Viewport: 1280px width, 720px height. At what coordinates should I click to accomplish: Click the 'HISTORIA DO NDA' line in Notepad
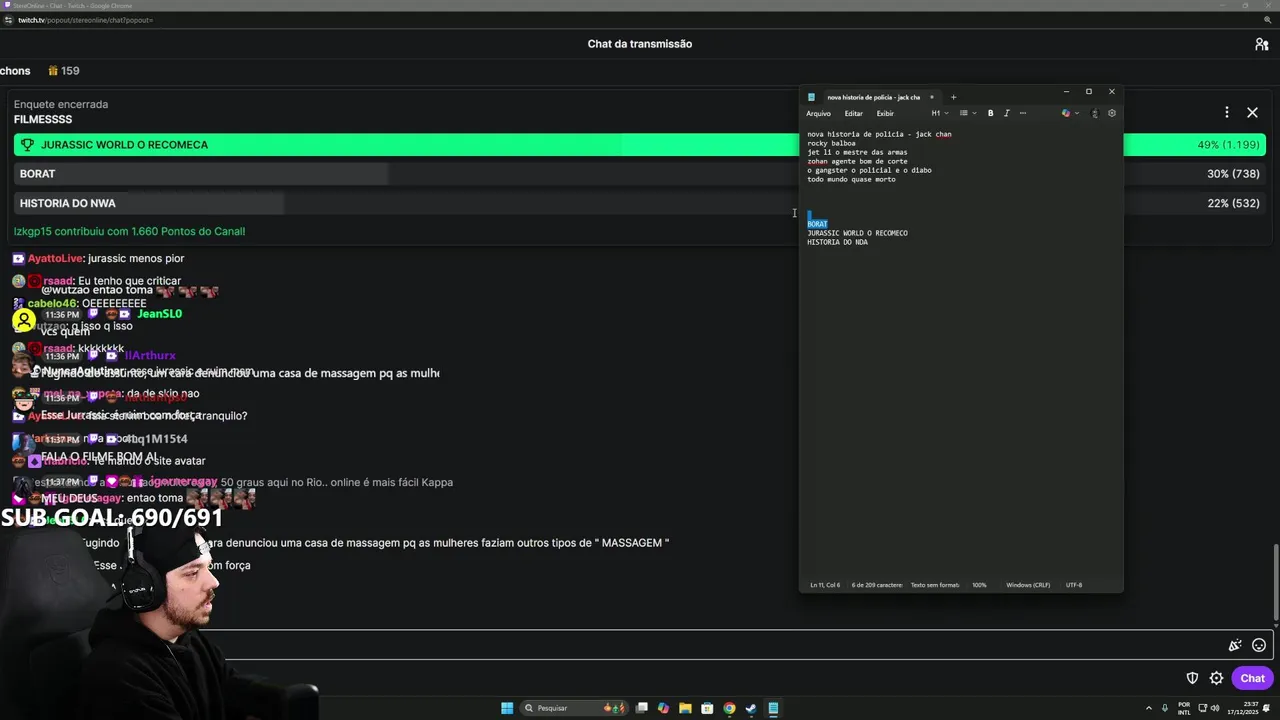pyautogui.click(x=837, y=242)
